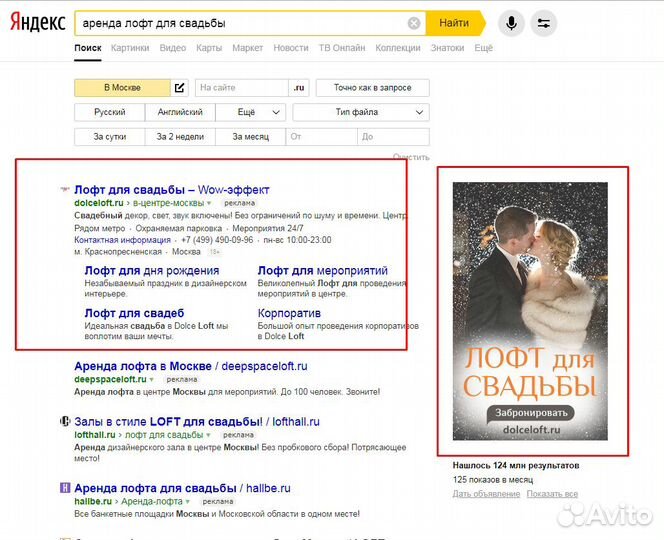Screen dimensions: 664x540
Task: Click the На сайте input field
Action: click(x=241, y=88)
